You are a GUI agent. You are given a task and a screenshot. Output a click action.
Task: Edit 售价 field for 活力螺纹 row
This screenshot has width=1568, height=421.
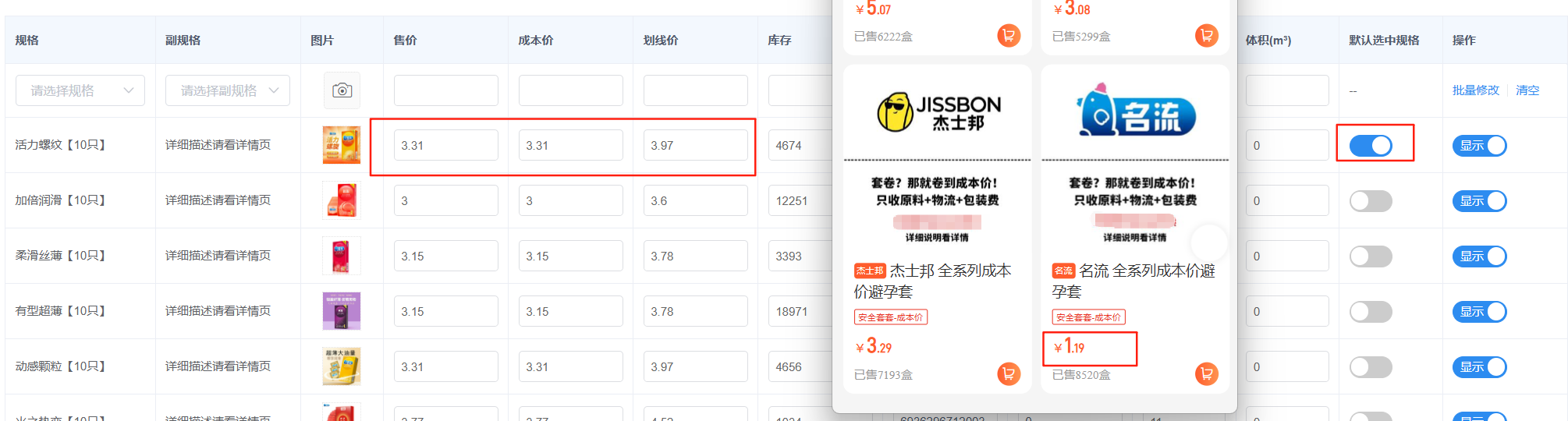(x=446, y=146)
